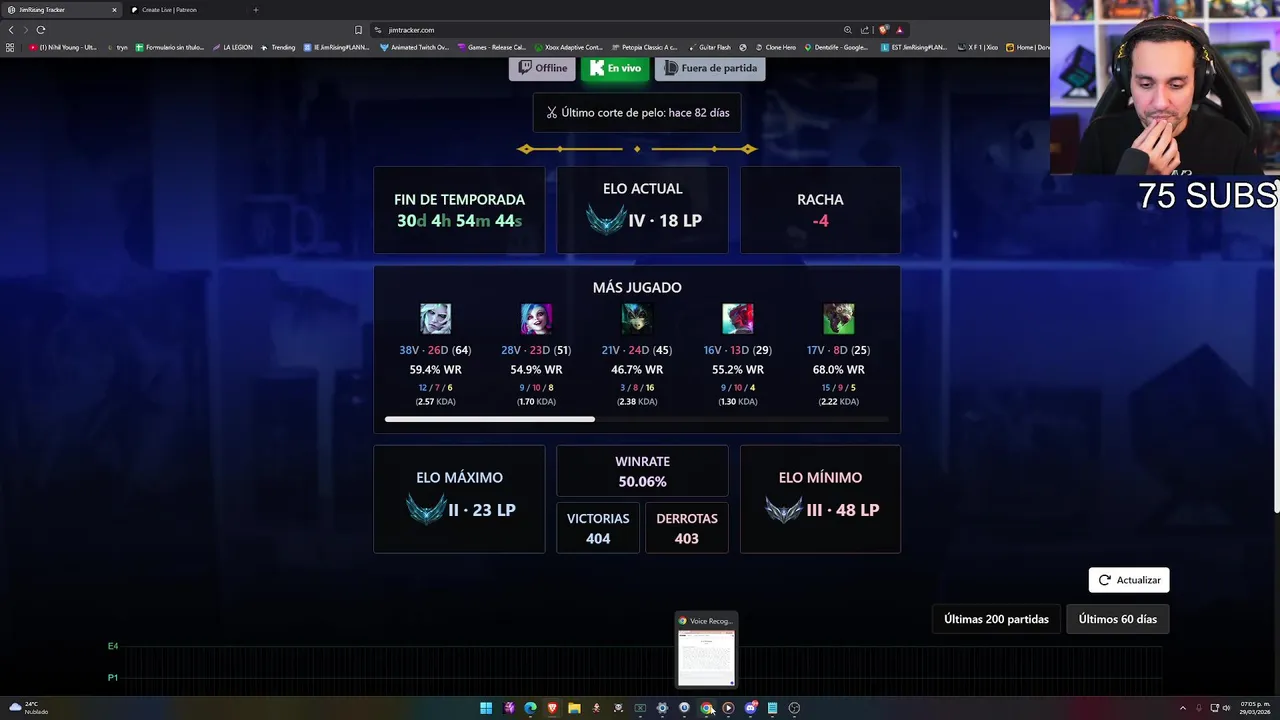Click the scissors icon of last haircut
The height and width of the screenshot is (720, 1280).
pyautogui.click(x=551, y=113)
